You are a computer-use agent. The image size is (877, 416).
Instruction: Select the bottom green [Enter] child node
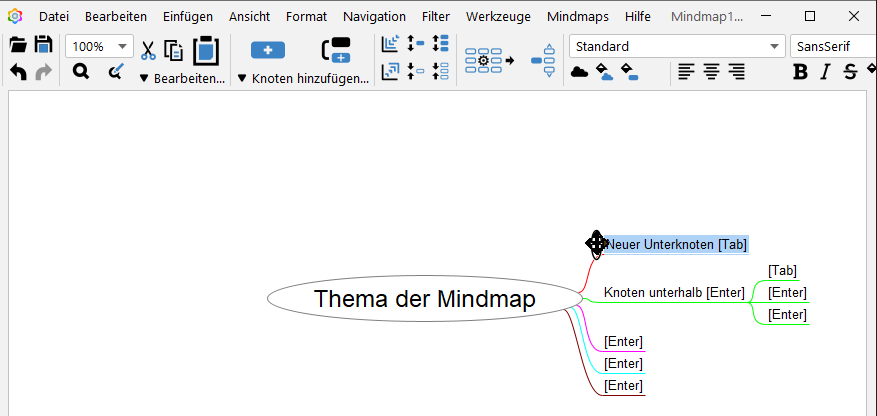787,315
